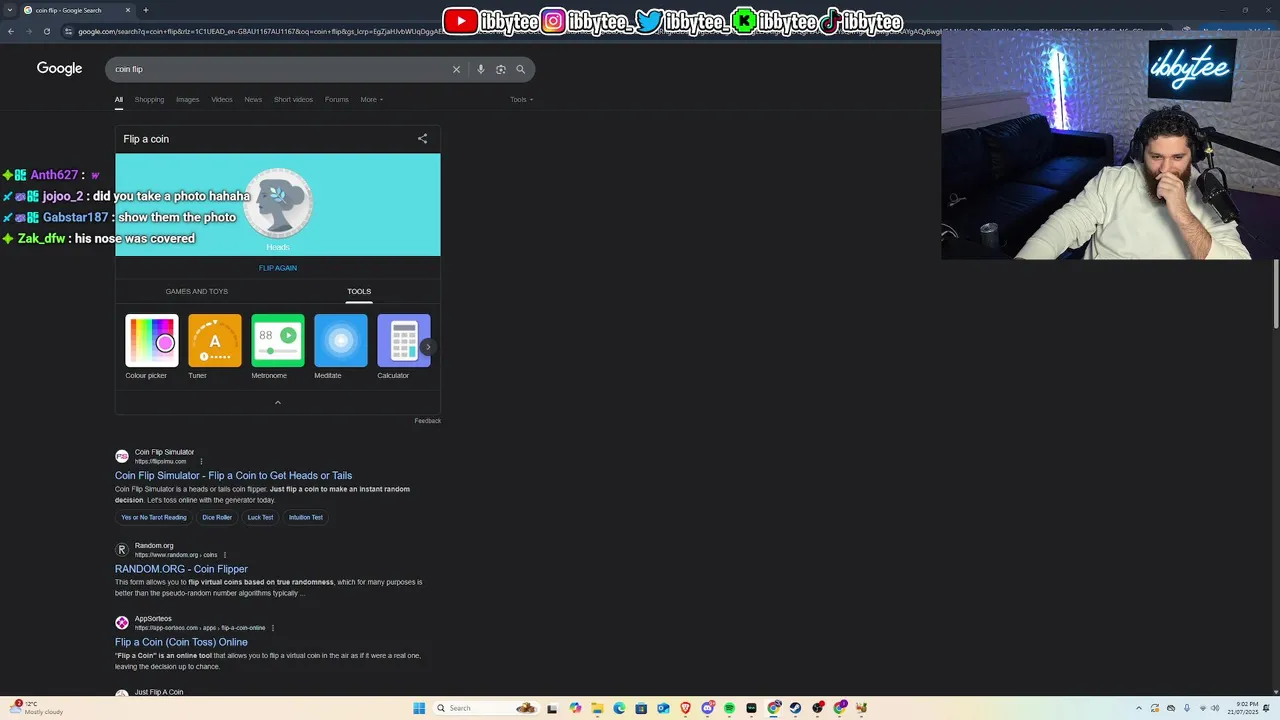Viewport: 1280px width, 720px height.
Task: Click the Google logo
Action: 59,68
